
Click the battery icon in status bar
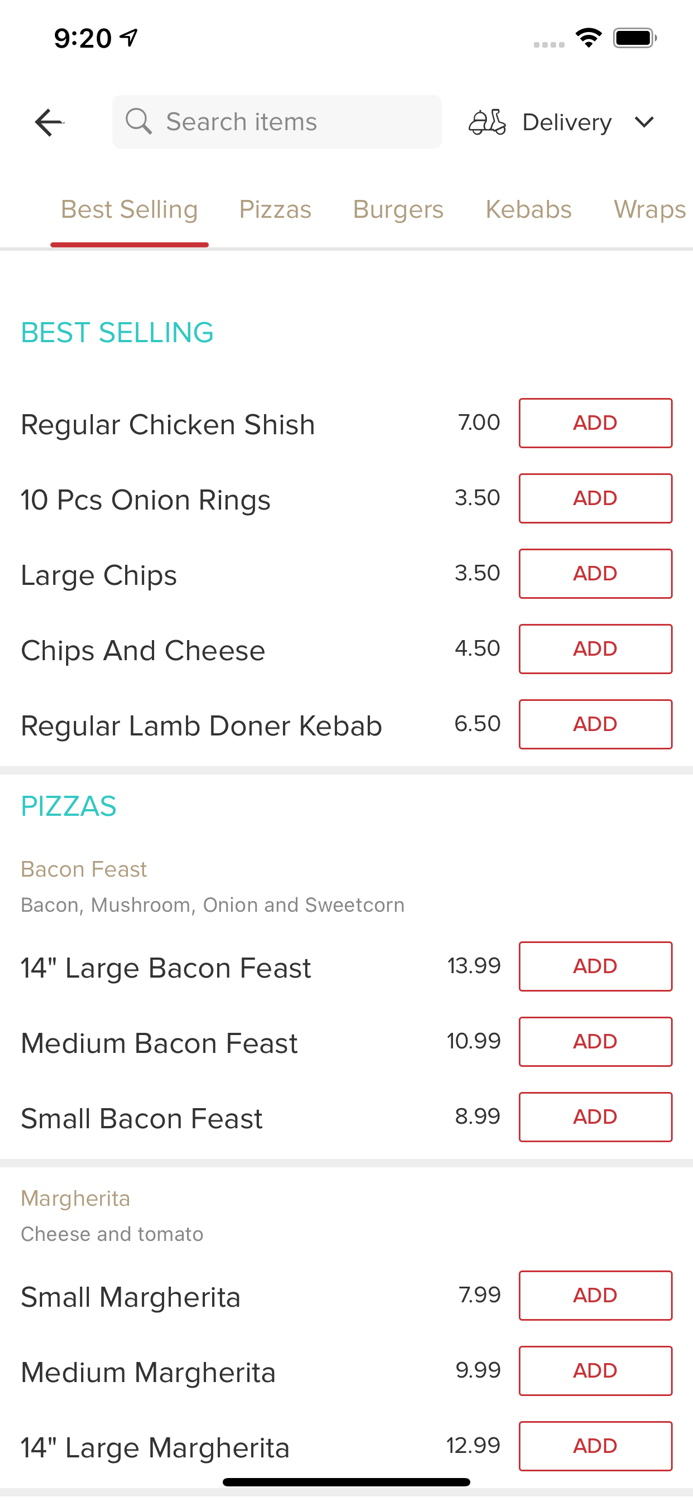(x=633, y=37)
